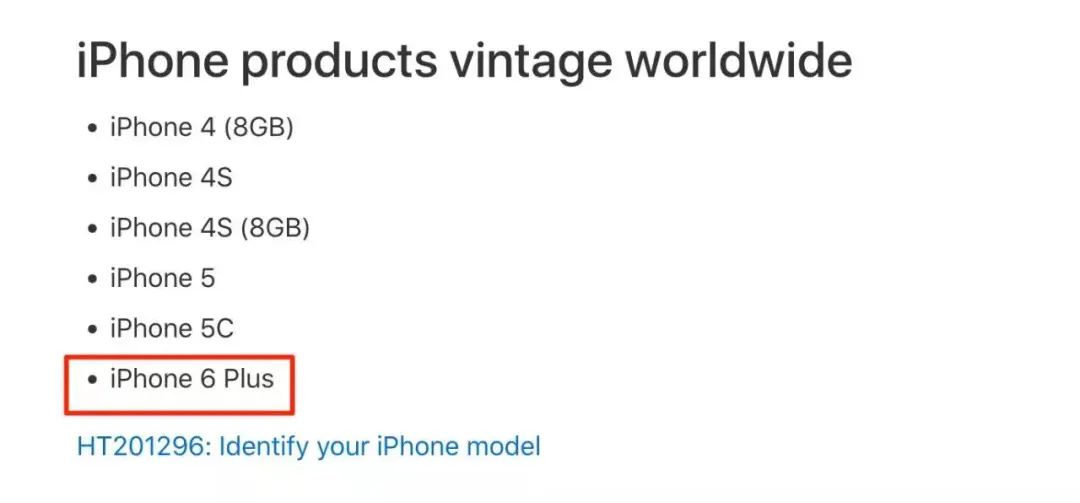Click the 'iPhone products vintage worldwide' heading

(464, 63)
